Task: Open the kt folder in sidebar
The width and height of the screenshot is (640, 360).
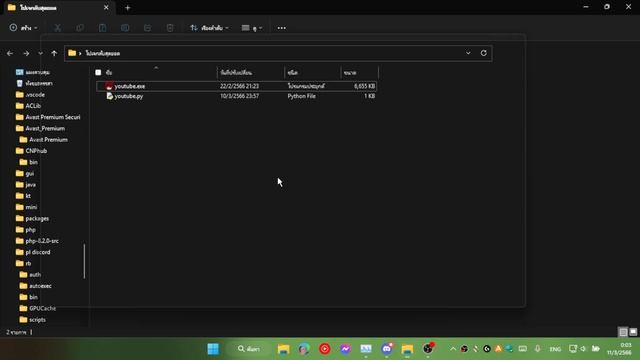Action: pyautogui.click(x=23, y=196)
